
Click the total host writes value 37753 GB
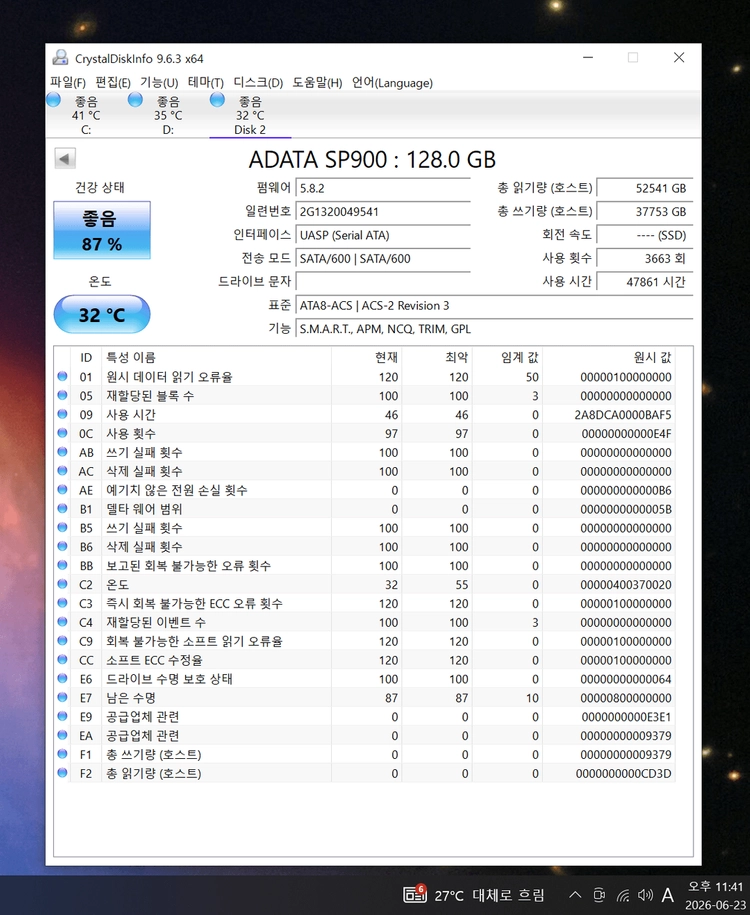(x=645, y=211)
